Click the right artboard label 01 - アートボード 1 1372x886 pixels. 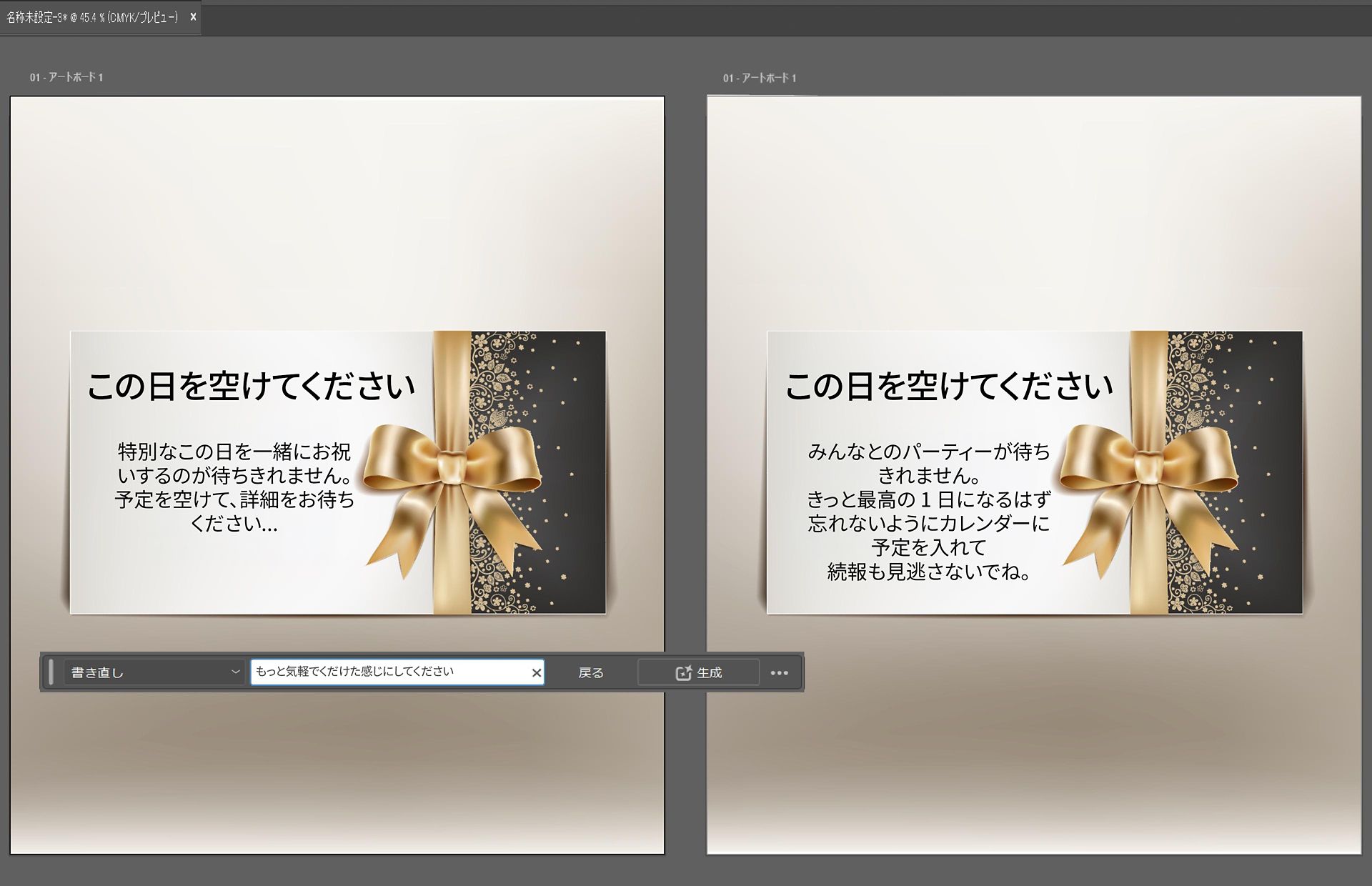760,78
